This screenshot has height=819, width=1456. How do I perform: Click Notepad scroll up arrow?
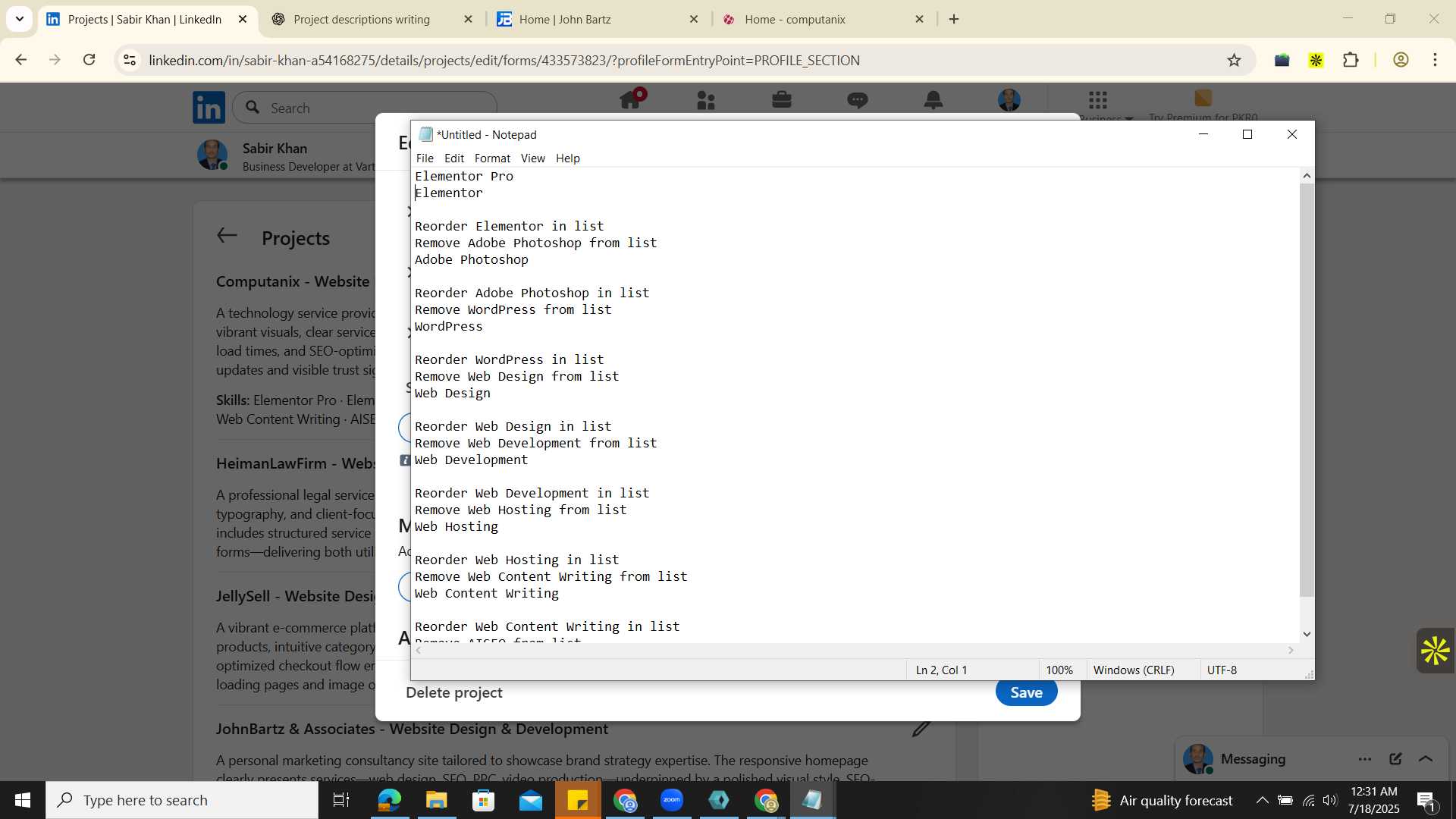[1307, 176]
